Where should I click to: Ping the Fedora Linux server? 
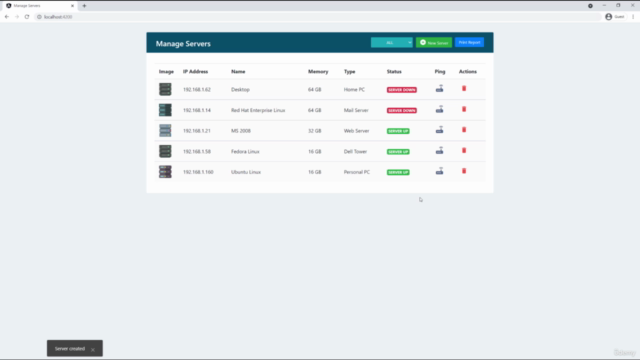(439, 151)
